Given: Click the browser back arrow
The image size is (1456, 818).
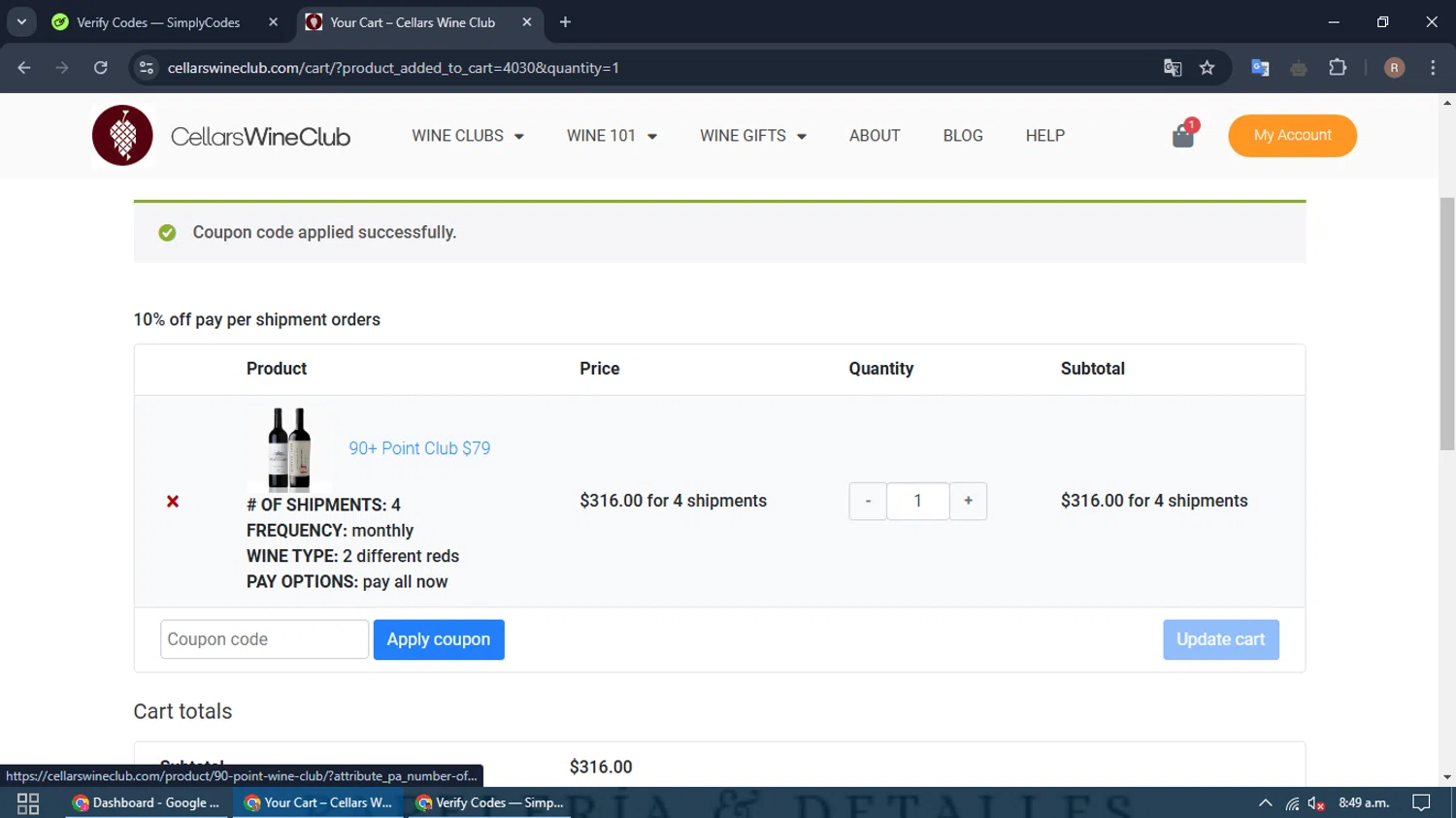Looking at the screenshot, I should pos(24,68).
